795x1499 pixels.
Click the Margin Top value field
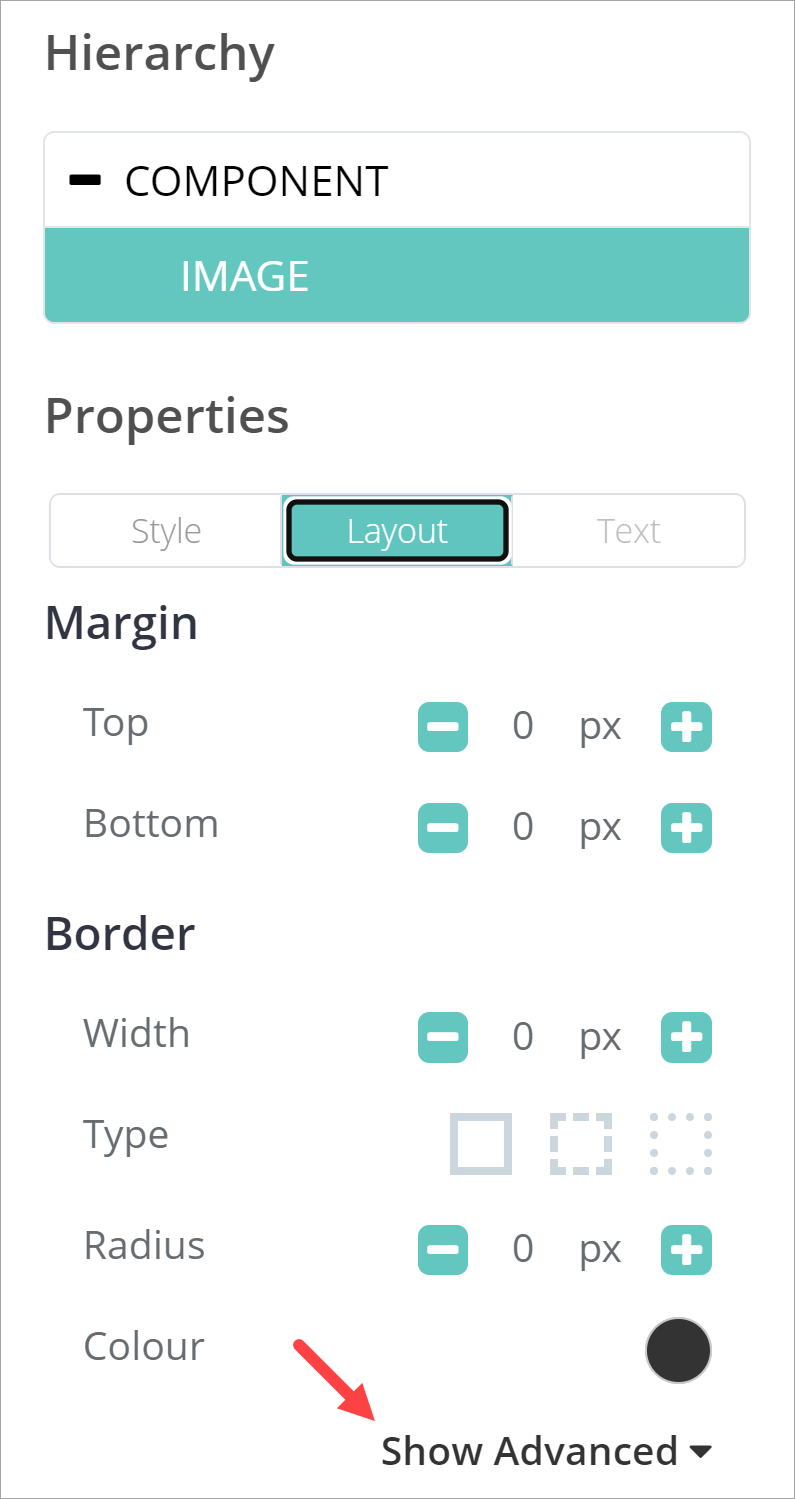[523, 727]
